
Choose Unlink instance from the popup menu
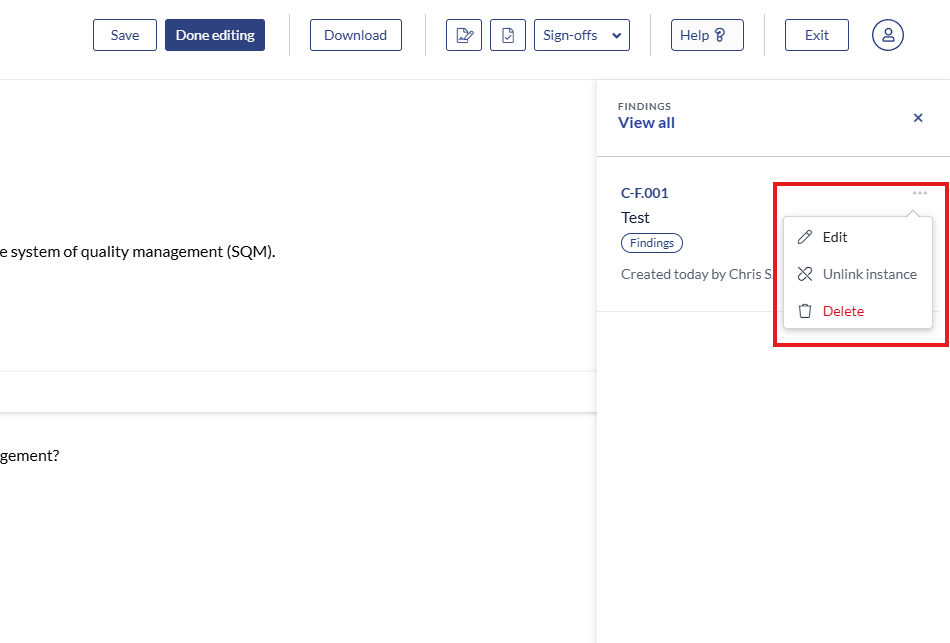pyautogui.click(x=869, y=274)
